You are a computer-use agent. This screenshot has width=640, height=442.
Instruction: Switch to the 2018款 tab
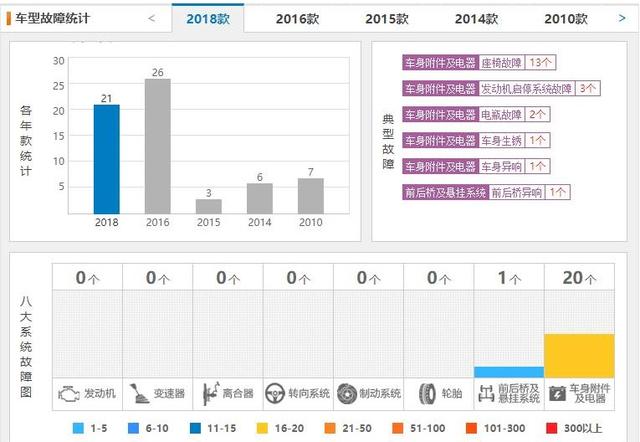pyautogui.click(x=208, y=18)
